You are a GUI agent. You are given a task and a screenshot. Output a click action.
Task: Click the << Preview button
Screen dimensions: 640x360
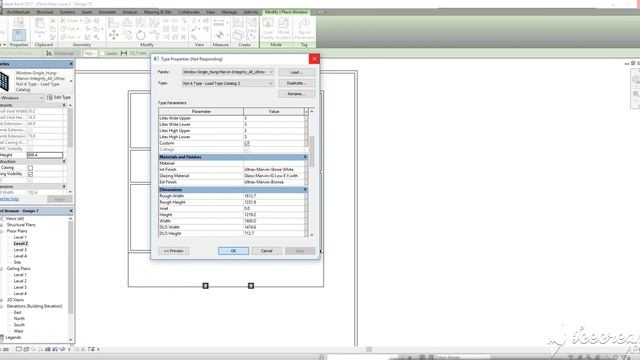click(173, 251)
